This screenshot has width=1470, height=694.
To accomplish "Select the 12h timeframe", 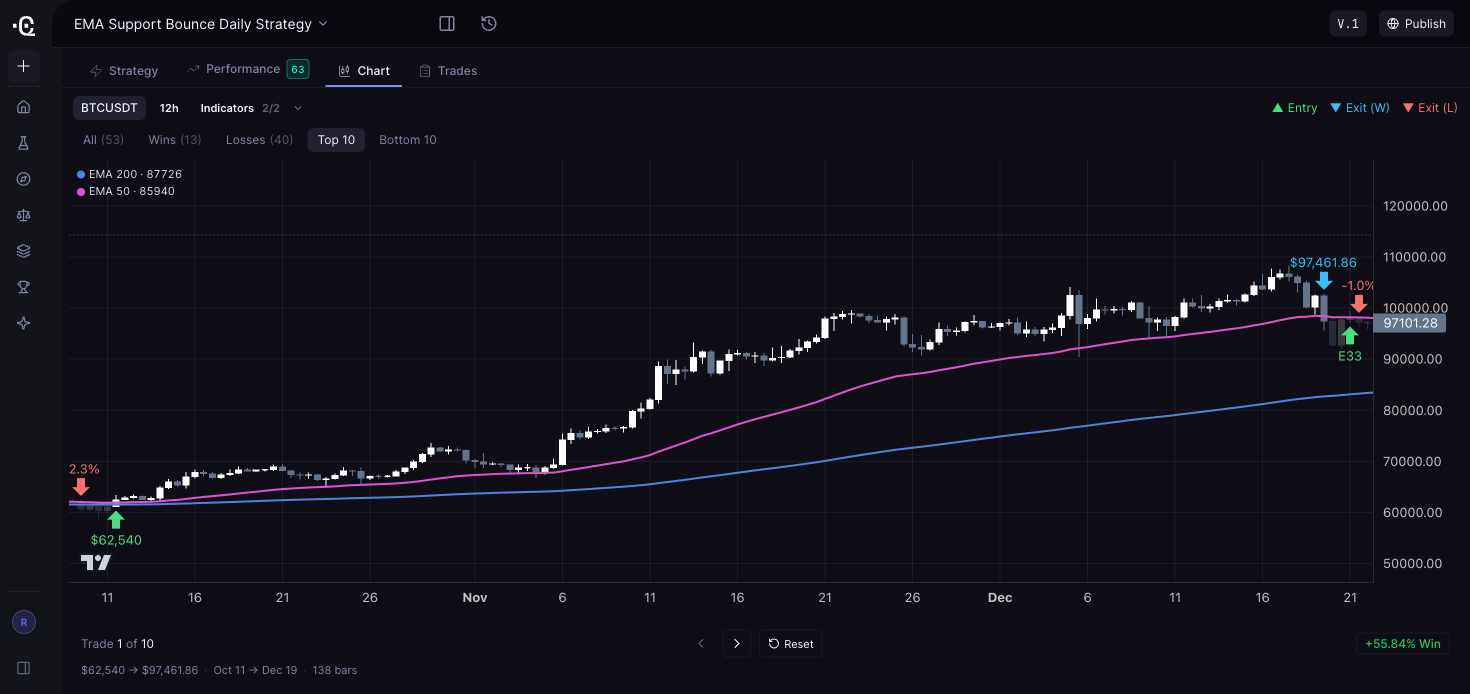I will [169, 108].
